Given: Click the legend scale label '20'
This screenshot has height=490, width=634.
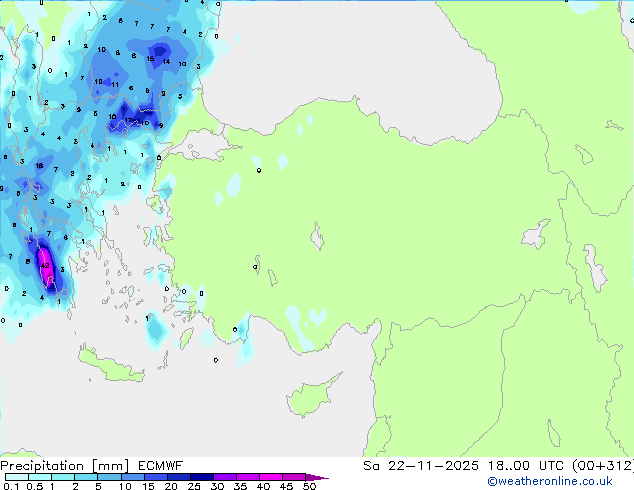Looking at the screenshot, I should 171,486.
